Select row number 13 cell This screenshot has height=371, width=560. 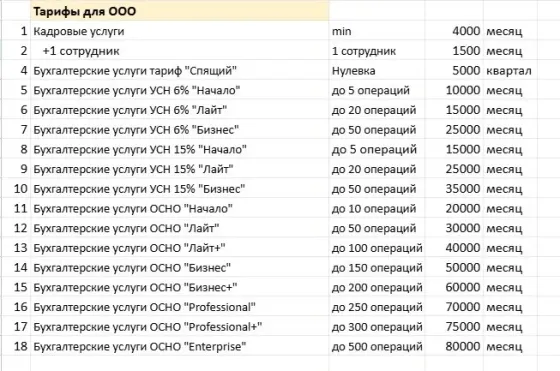(16, 248)
